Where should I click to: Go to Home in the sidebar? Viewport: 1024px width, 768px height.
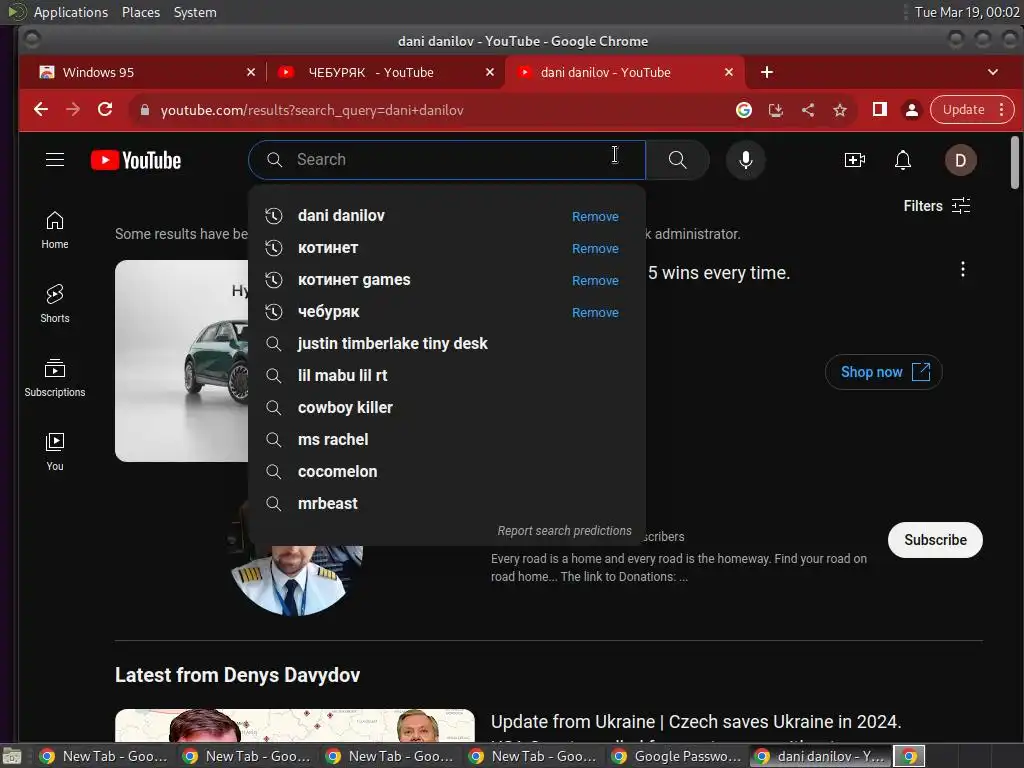[55, 230]
